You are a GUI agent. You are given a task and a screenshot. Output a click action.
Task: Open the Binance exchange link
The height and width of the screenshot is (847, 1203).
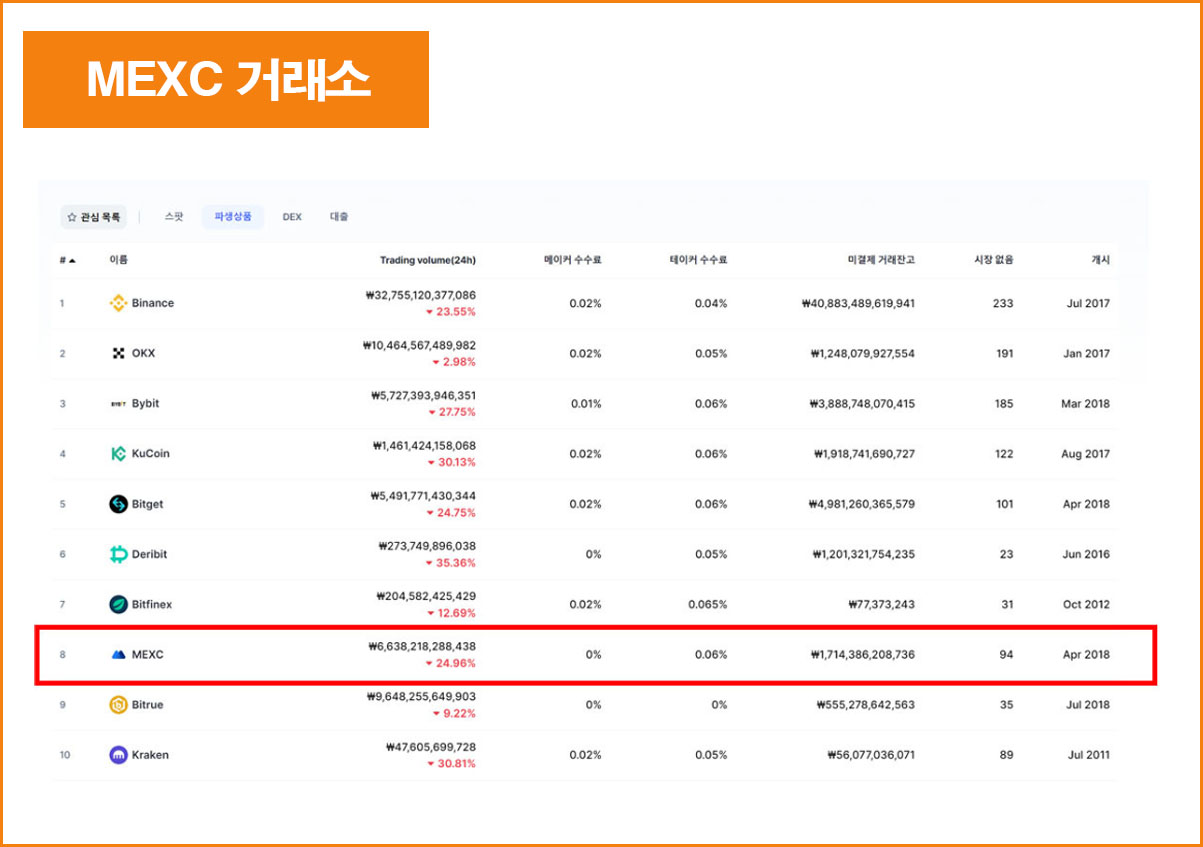153,303
